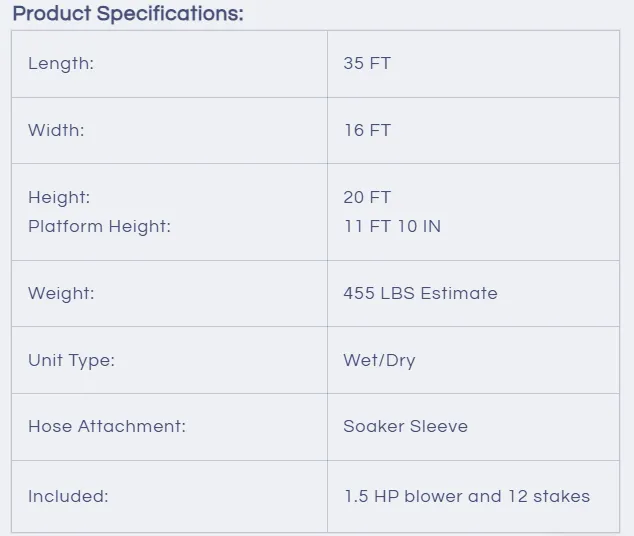Select the "Hose Attachment:" label cell
This screenshot has width=634, height=536.
pos(107,426)
